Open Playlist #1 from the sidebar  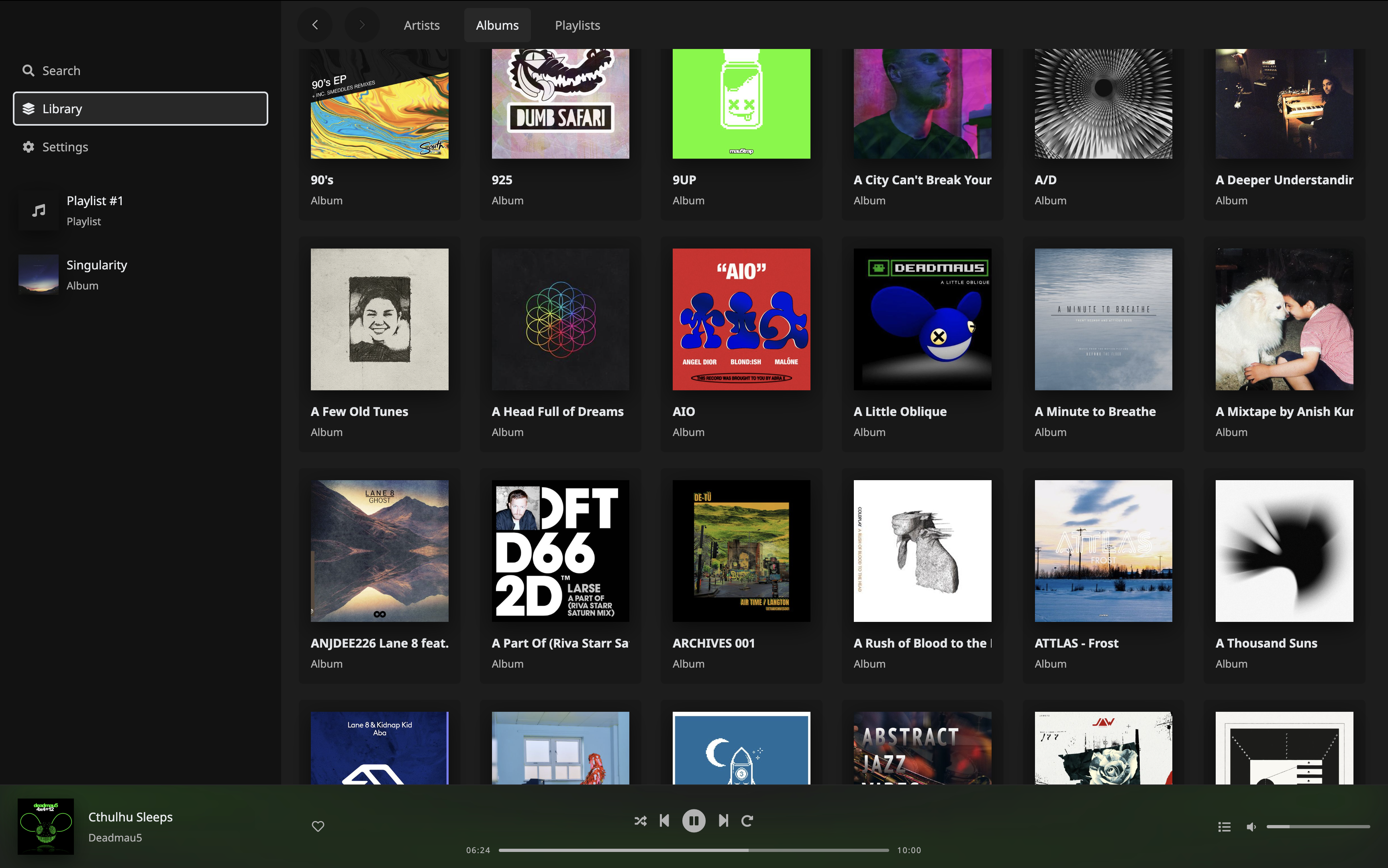(x=140, y=211)
